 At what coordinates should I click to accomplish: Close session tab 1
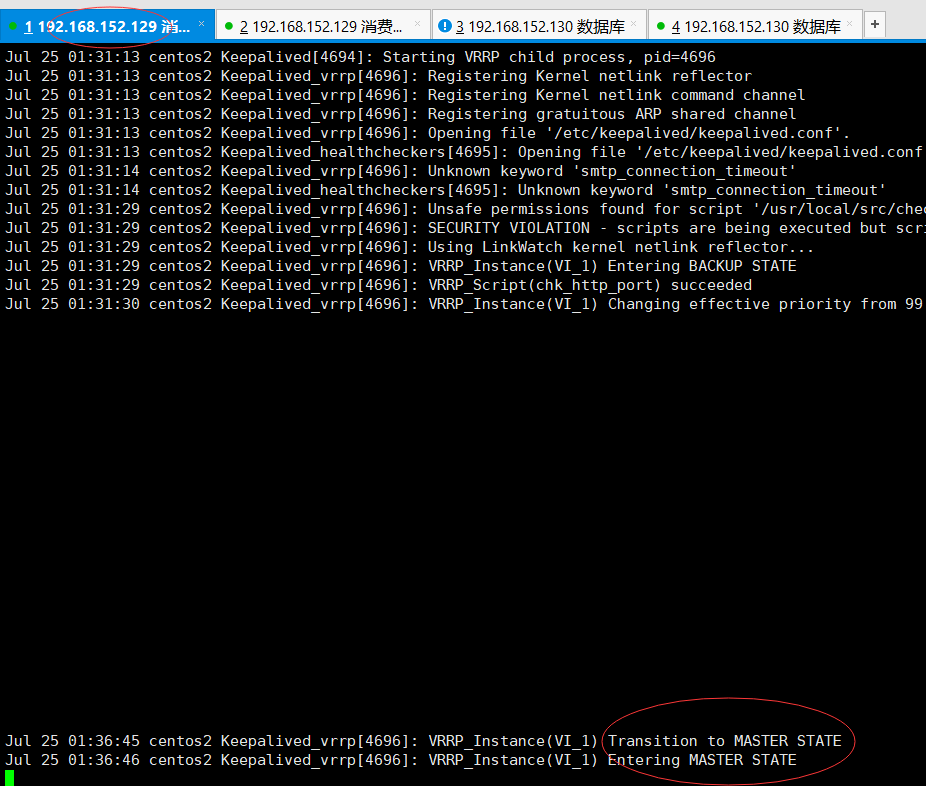[201, 24]
